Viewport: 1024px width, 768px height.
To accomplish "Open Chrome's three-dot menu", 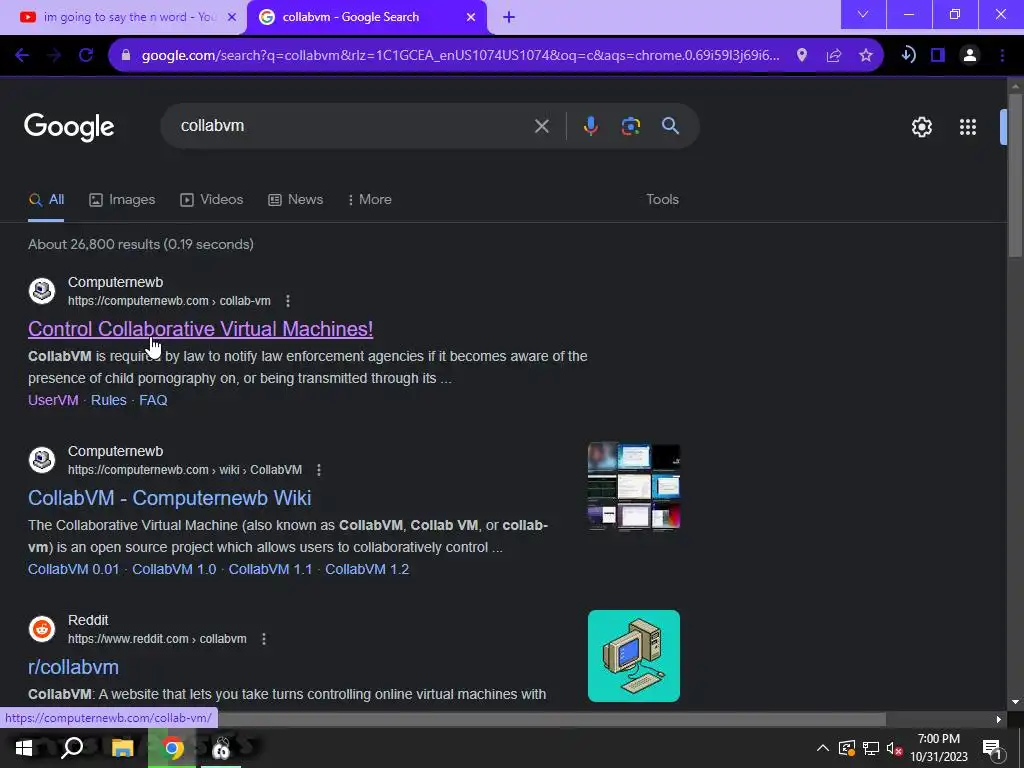I will pyautogui.click(x=1002, y=56).
